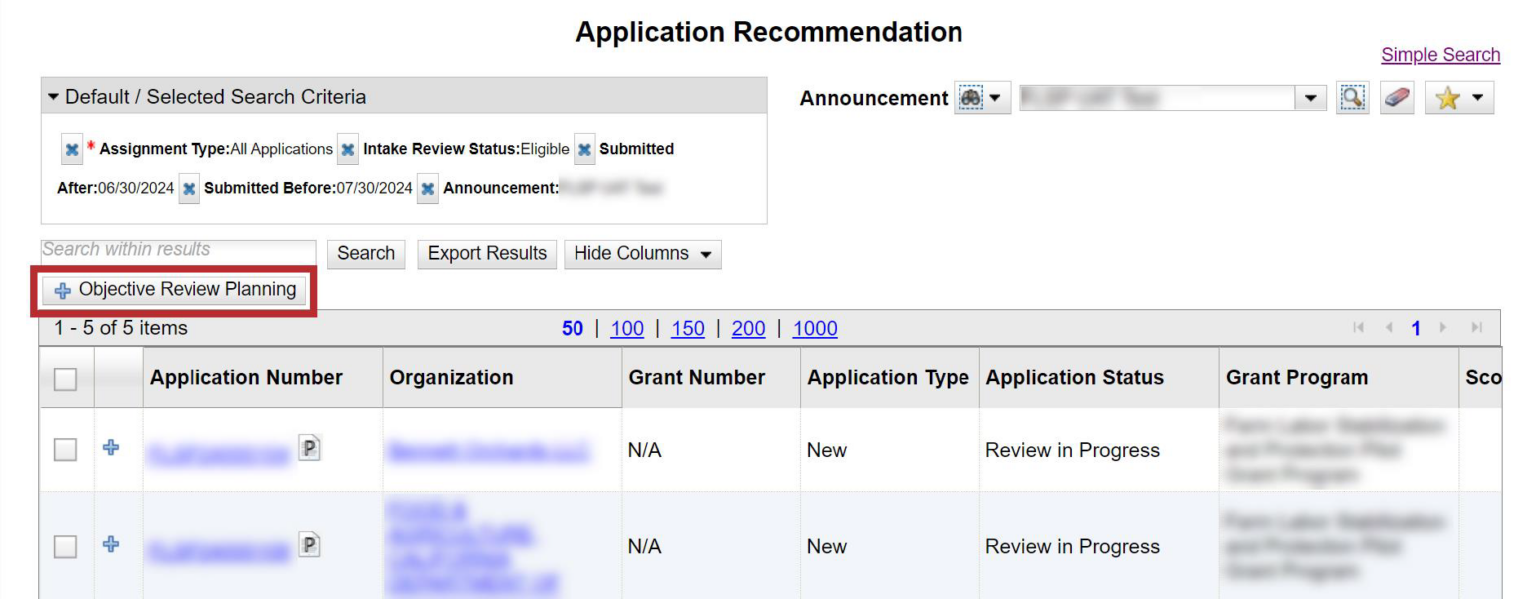Show 100 items per page

point(626,329)
